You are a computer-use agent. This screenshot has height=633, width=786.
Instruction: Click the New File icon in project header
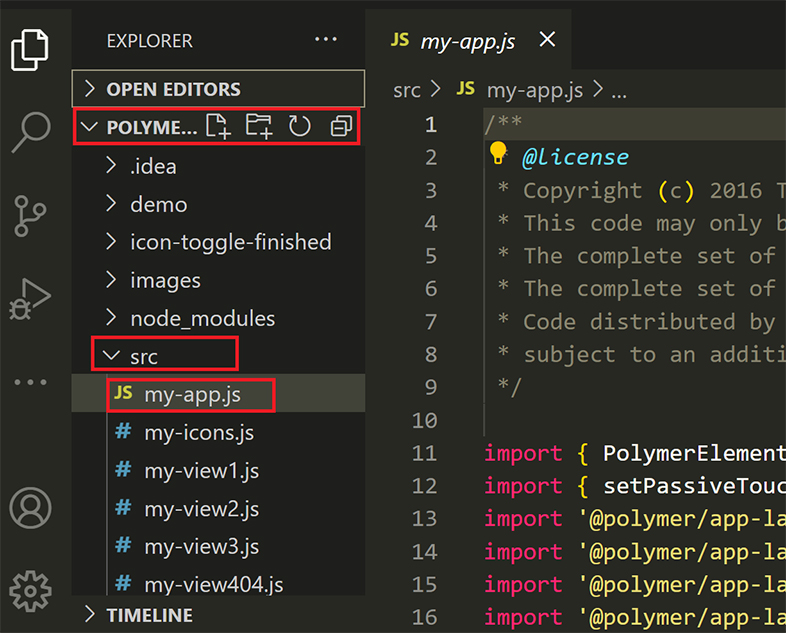219,126
